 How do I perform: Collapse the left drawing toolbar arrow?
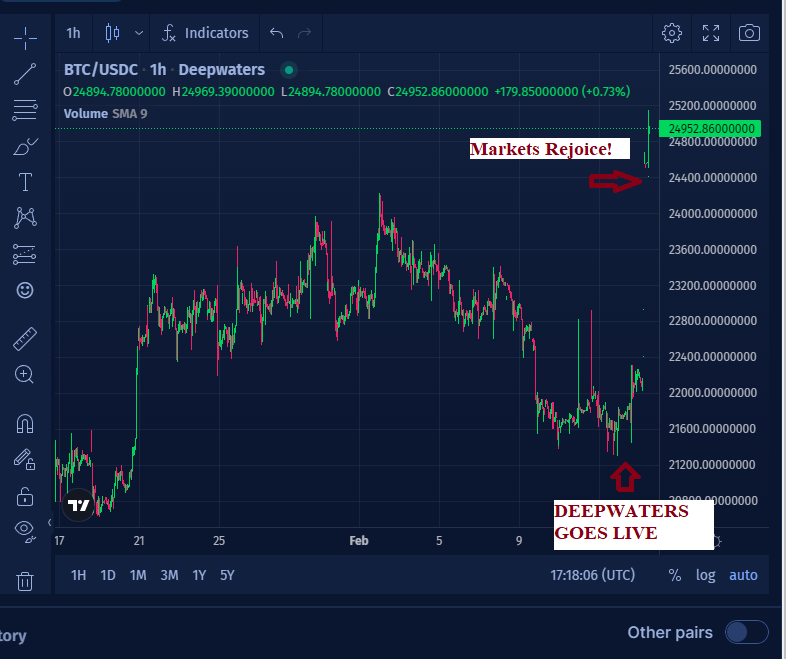50,523
